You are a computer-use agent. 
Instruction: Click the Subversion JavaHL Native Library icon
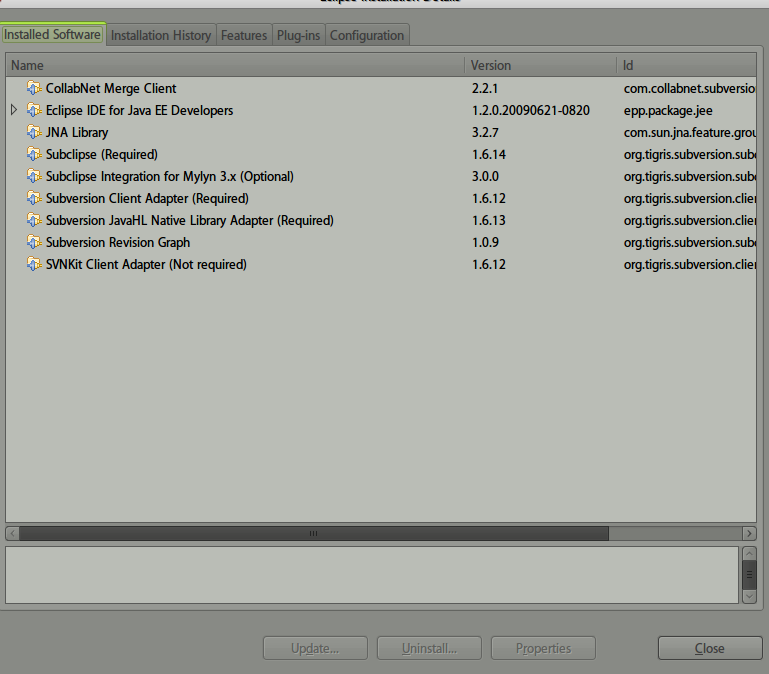[34, 220]
